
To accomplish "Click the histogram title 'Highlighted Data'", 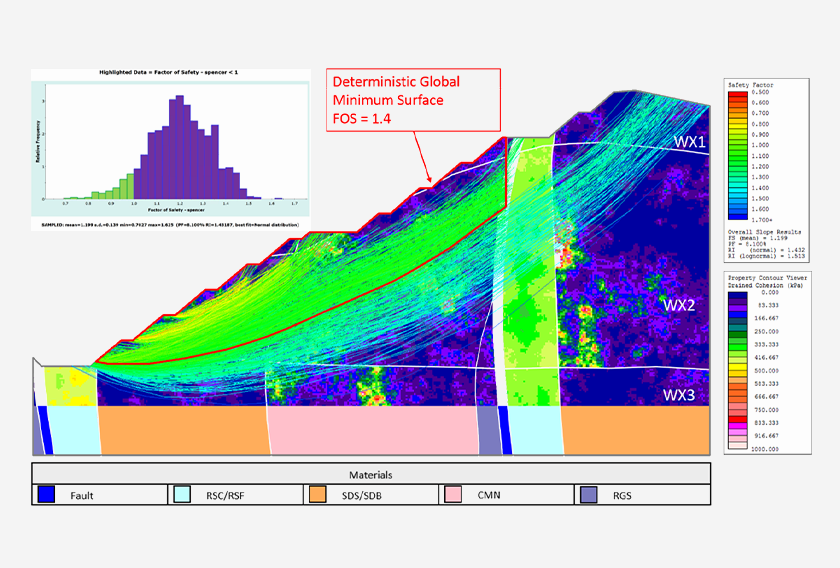I will (x=168, y=73).
